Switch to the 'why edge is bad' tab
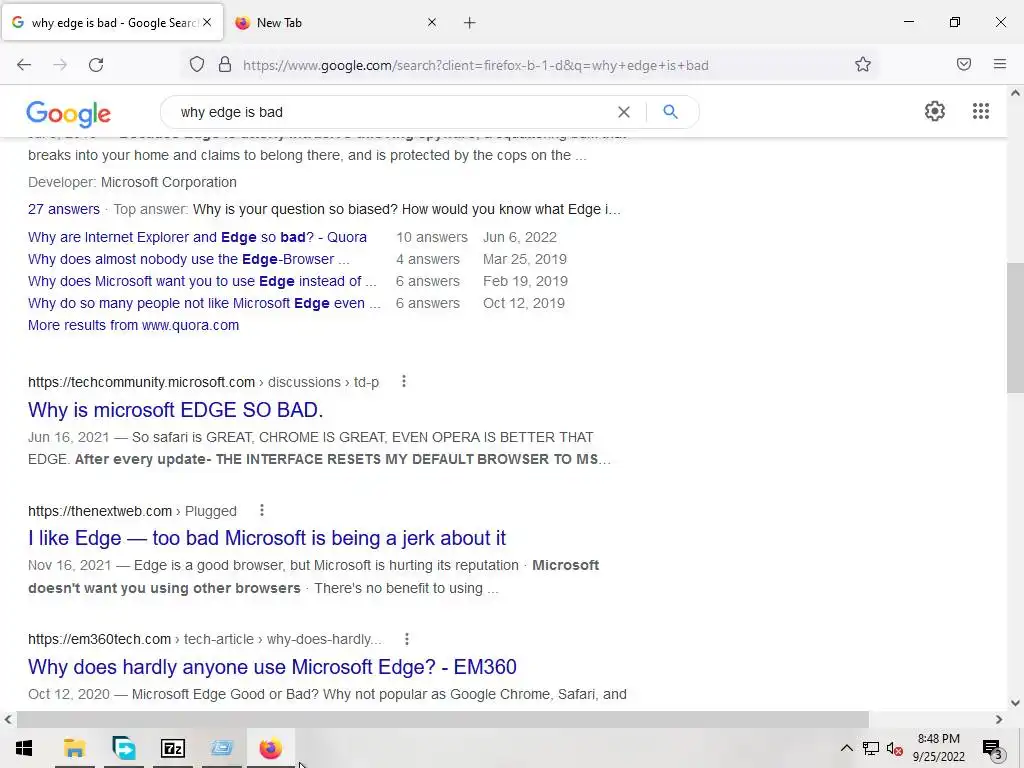This screenshot has height=768, width=1024. coord(112,23)
